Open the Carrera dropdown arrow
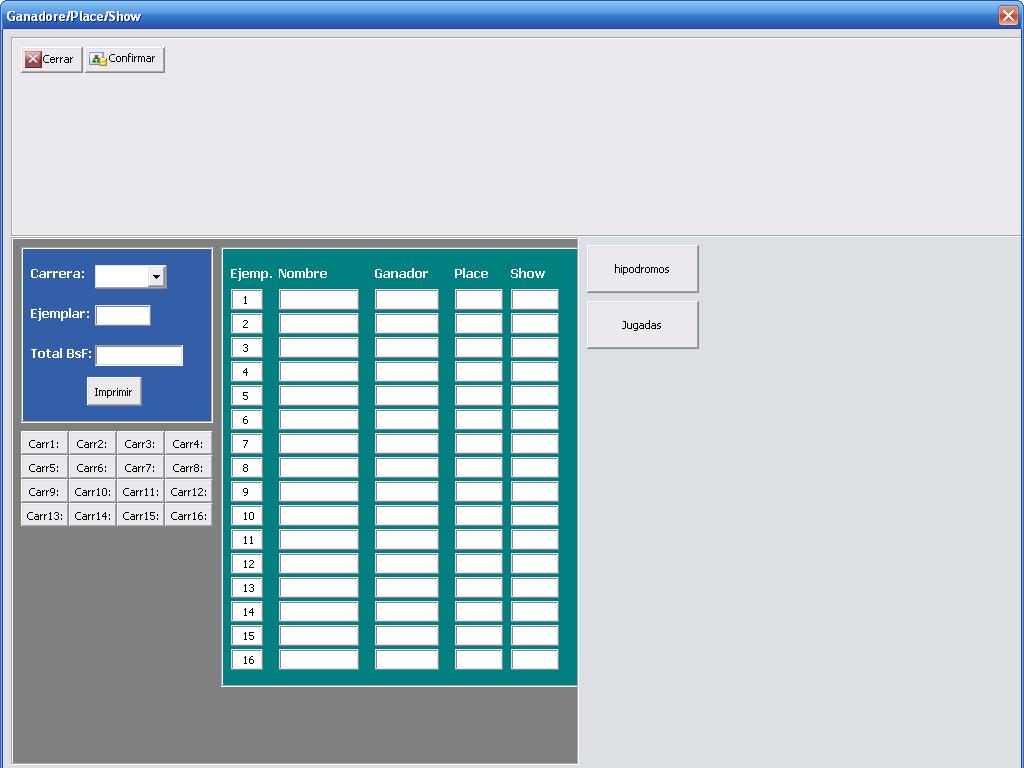 [x=156, y=277]
